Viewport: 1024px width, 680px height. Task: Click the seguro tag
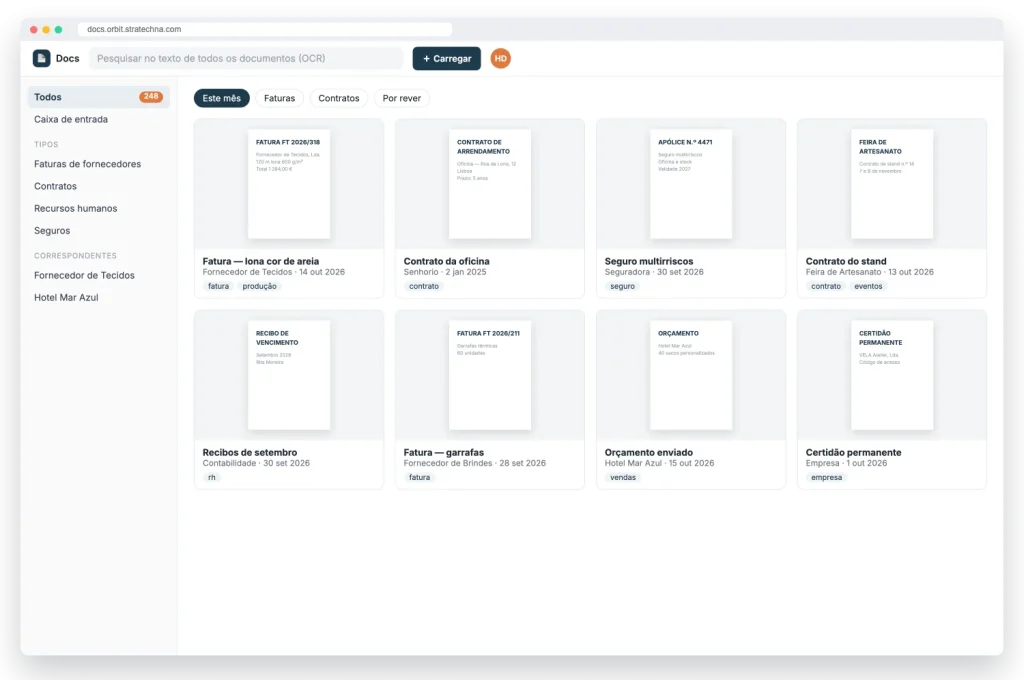click(x=622, y=286)
